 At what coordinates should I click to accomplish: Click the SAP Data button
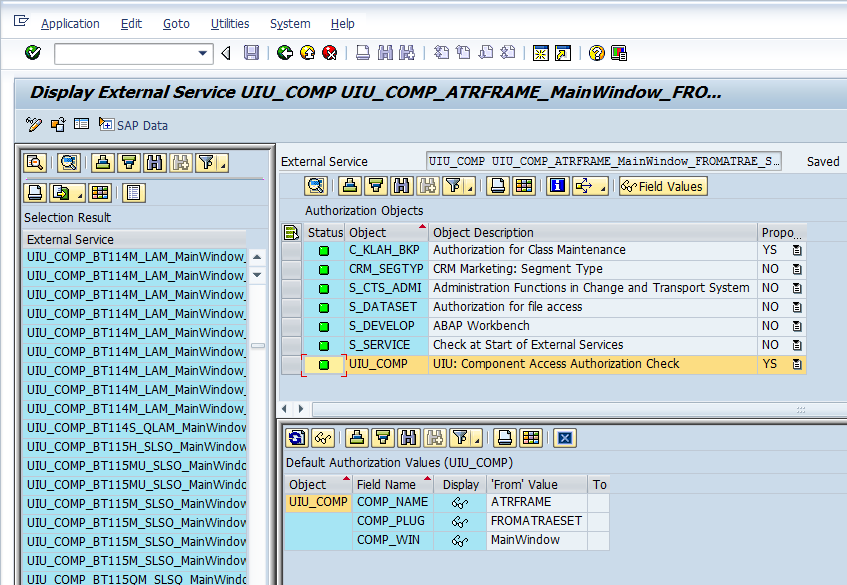point(133,125)
